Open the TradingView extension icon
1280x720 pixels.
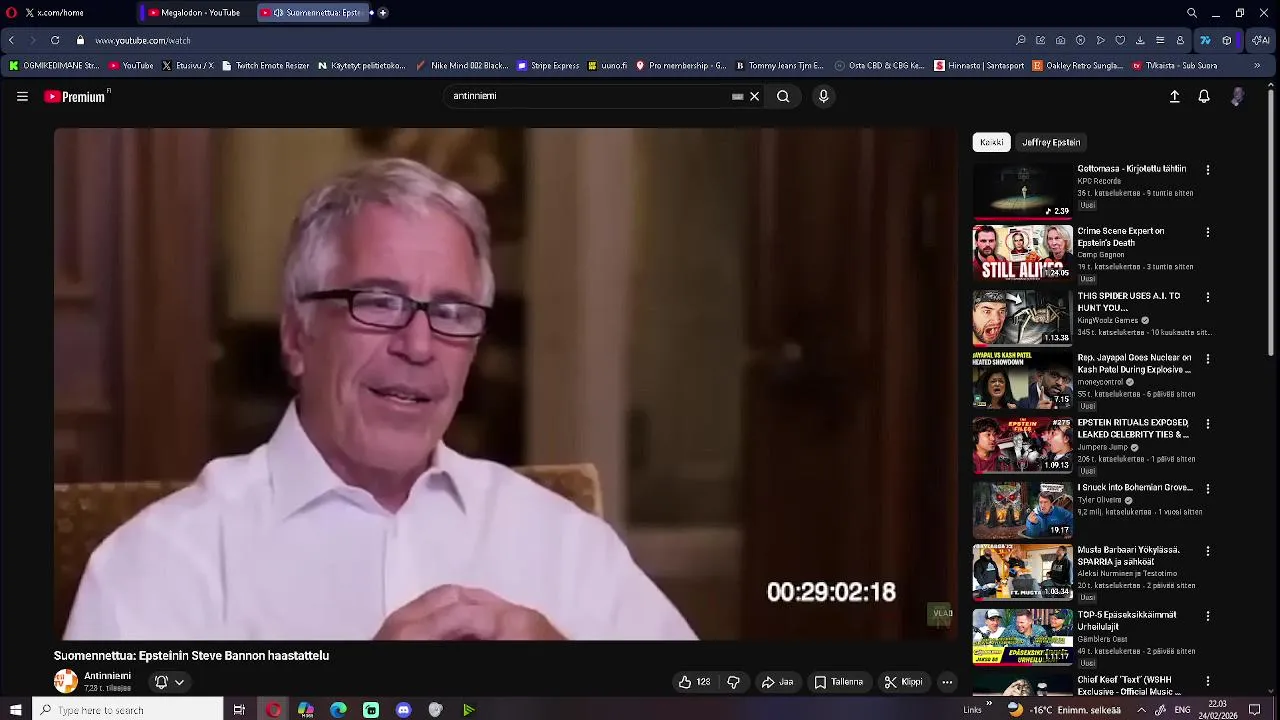click(x=1205, y=40)
